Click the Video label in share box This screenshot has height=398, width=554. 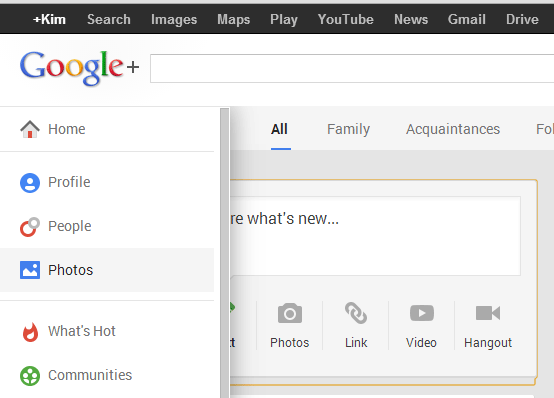422,343
